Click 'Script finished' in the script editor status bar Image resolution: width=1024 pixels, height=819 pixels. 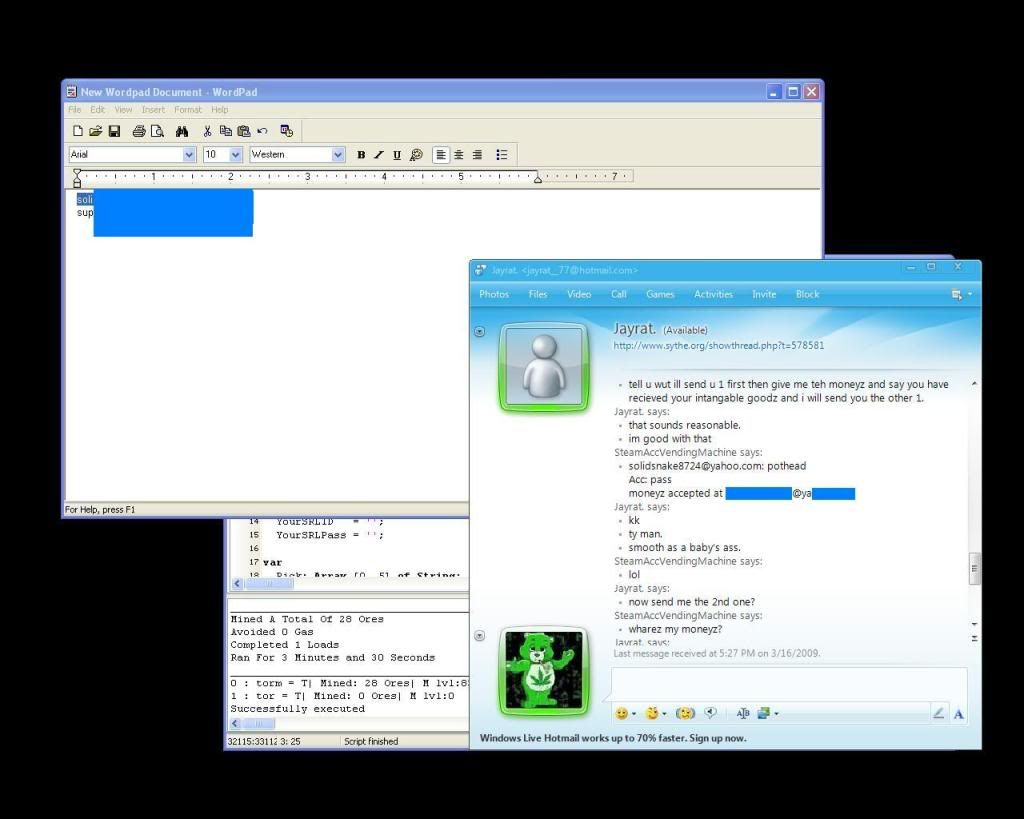371,741
